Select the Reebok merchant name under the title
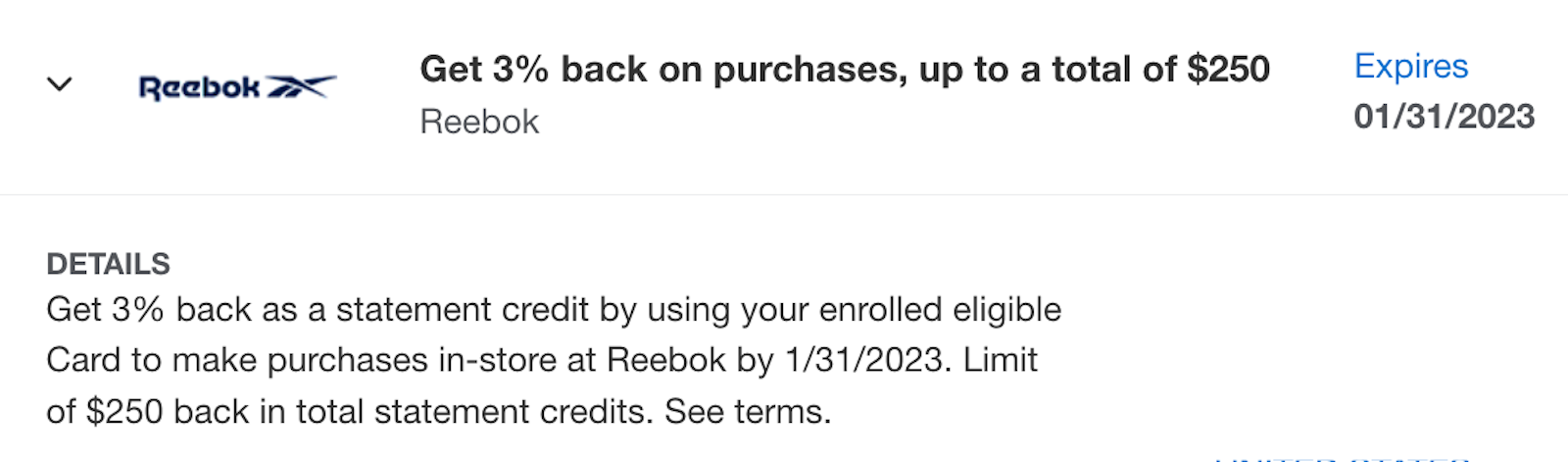1568x462 pixels. pyautogui.click(x=479, y=122)
